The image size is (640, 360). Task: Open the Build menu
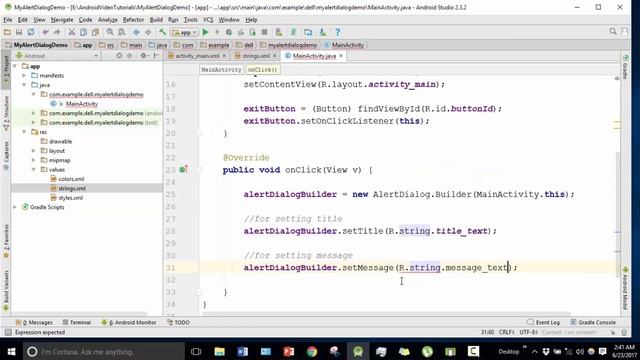tap(156, 20)
